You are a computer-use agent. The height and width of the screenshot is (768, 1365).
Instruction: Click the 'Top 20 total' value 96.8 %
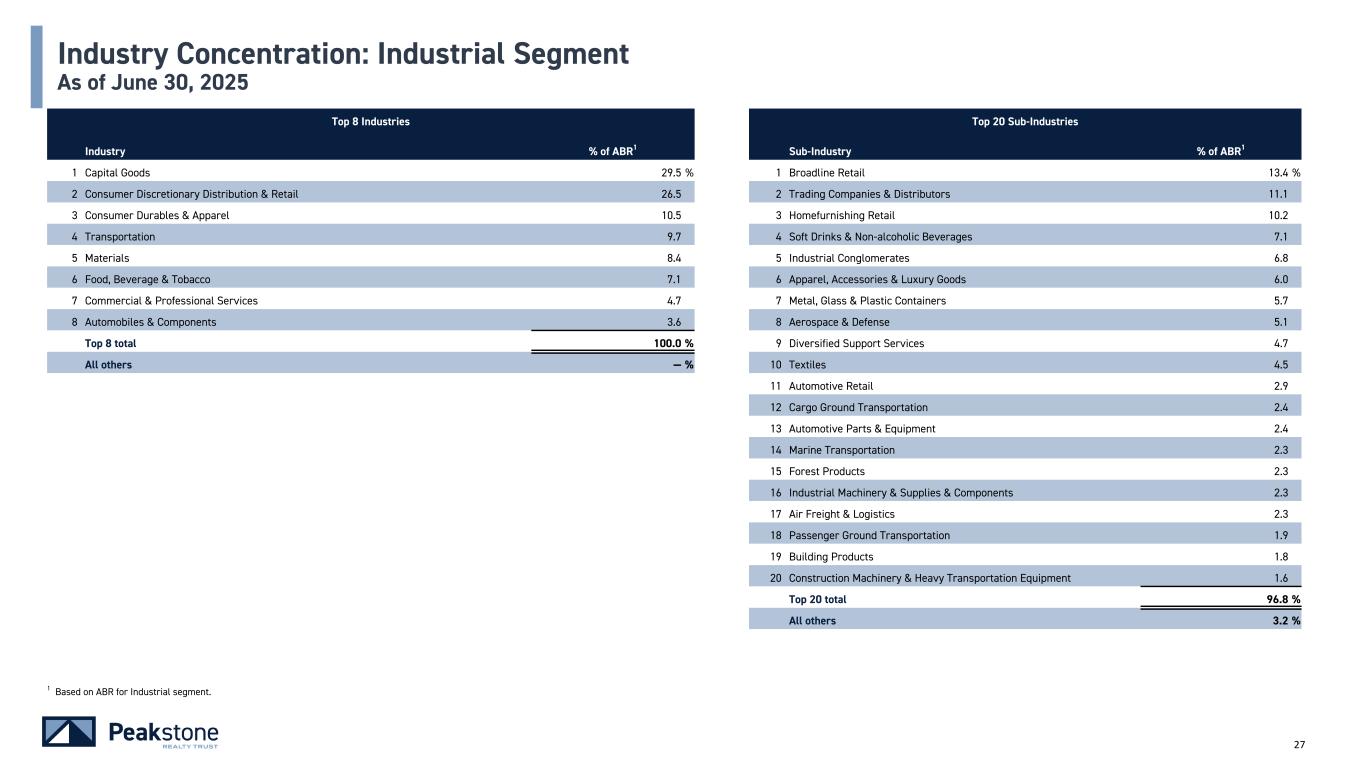1278,600
